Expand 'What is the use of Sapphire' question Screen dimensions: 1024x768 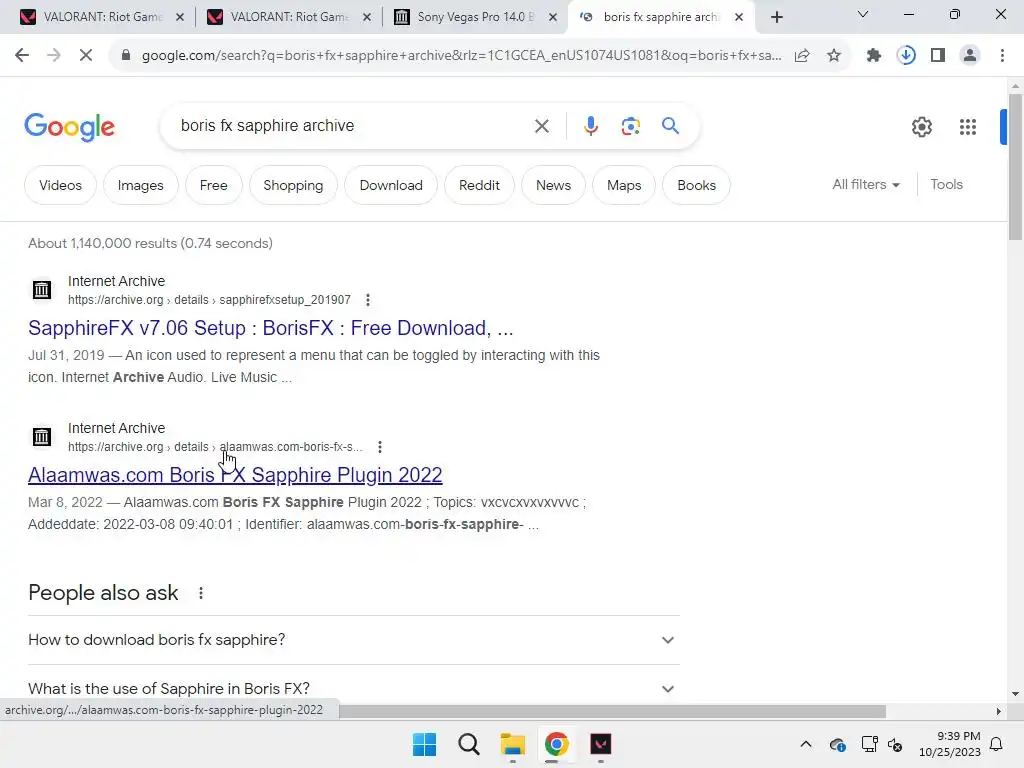(x=353, y=688)
